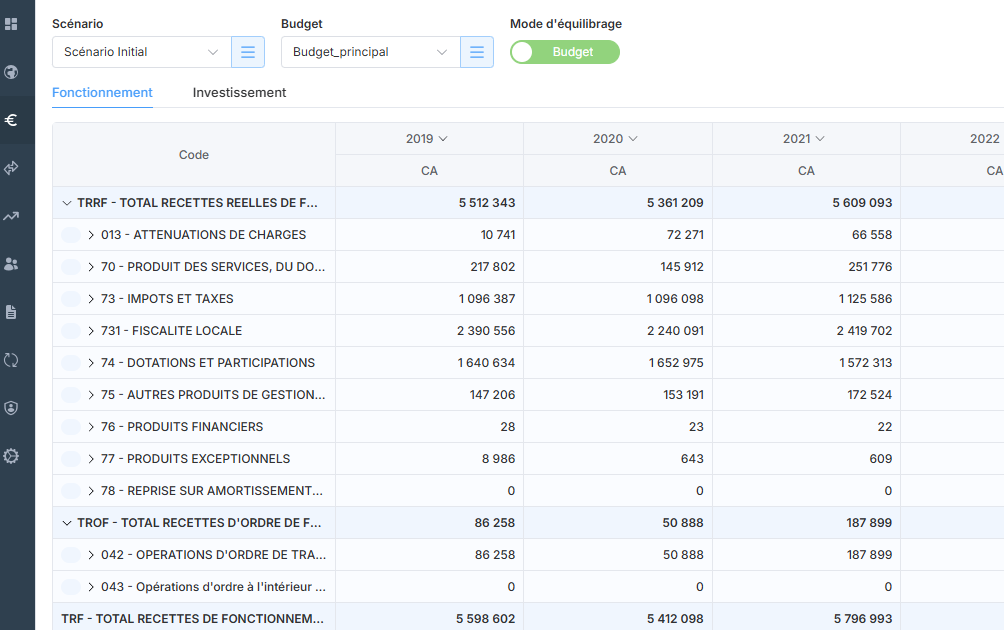Click the users group icon in sidebar
The width and height of the screenshot is (1004, 630).
click(x=11, y=264)
